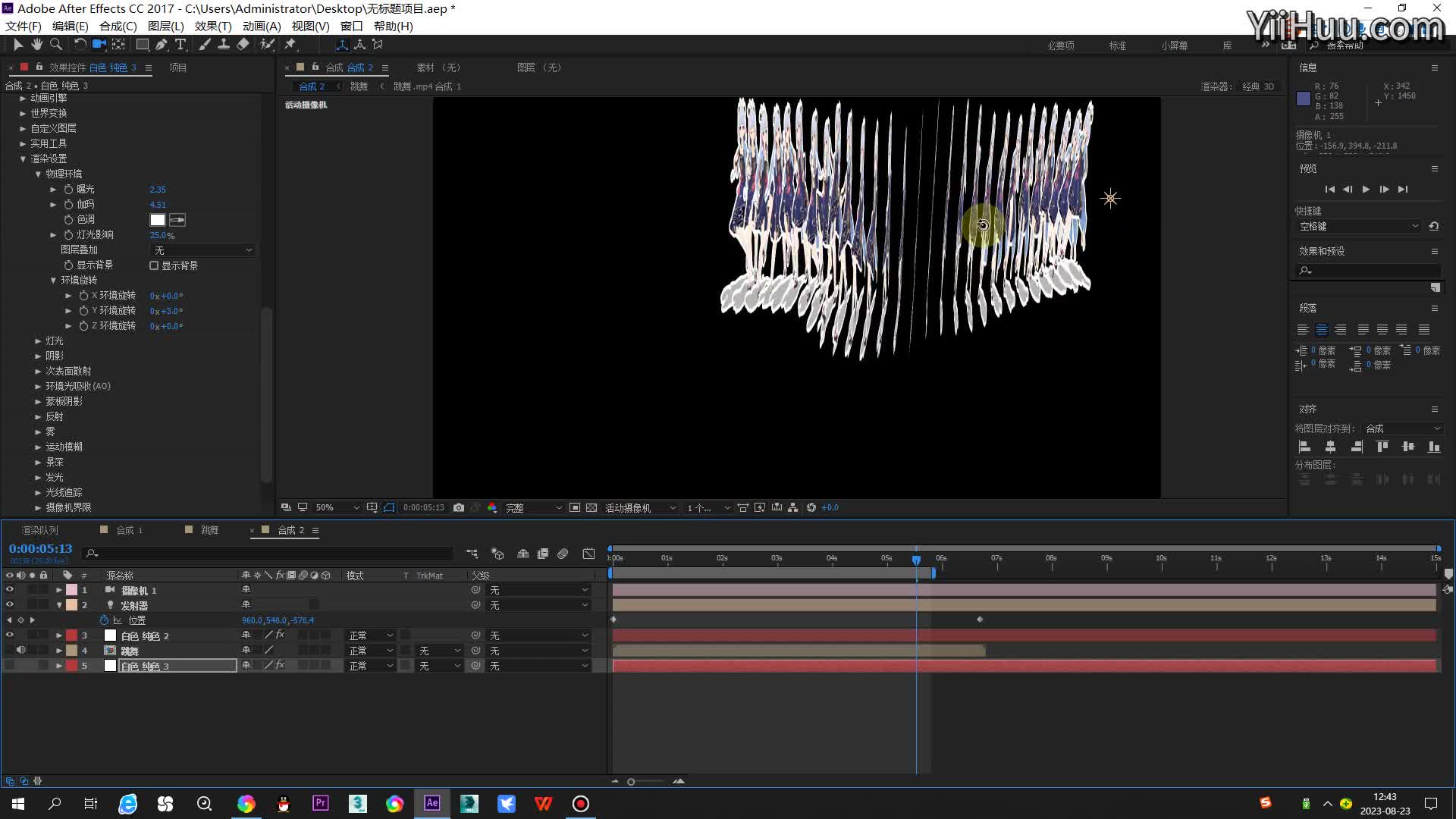Enable the 显示背景 checkbox
This screenshot has width=1456, height=819.
click(154, 265)
